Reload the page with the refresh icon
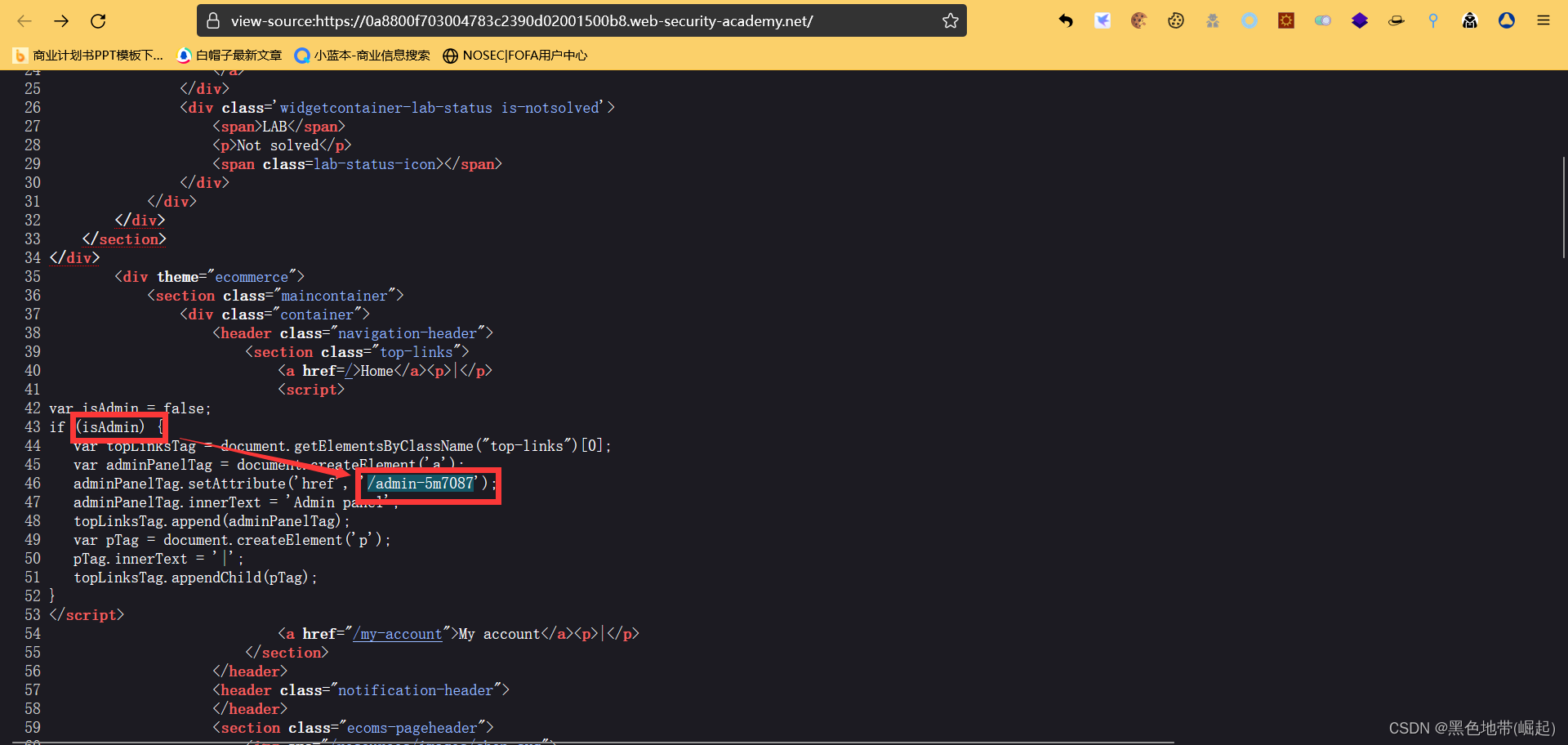 [98, 21]
